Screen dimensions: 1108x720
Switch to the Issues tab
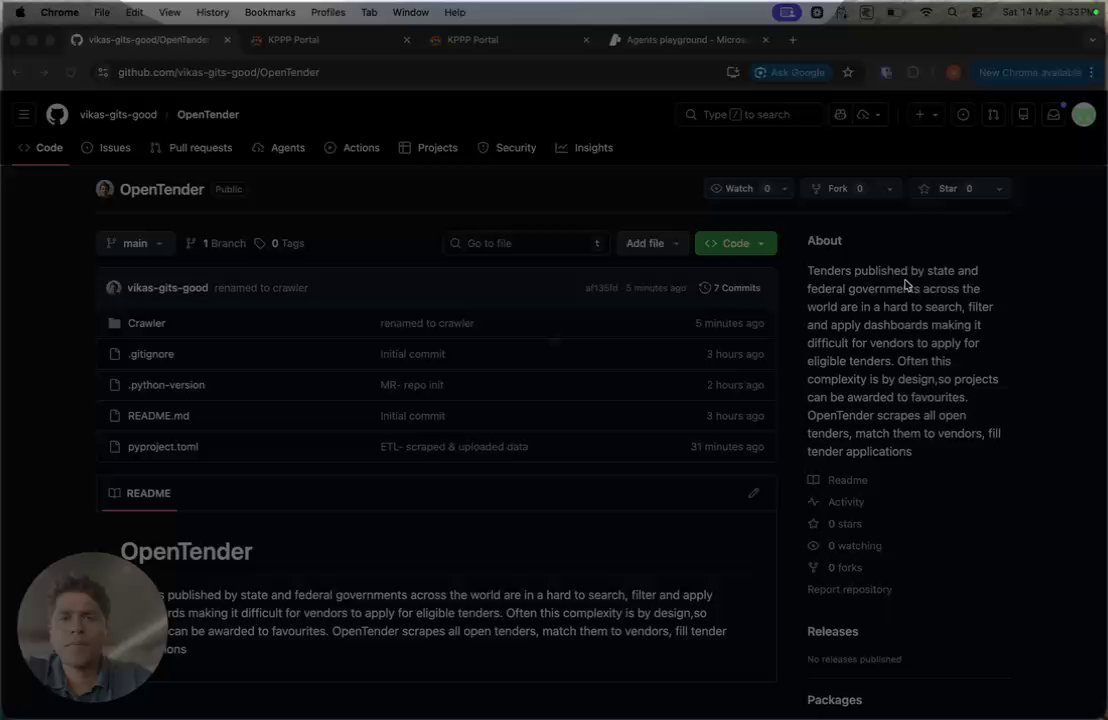pyautogui.click(x=106, y=148)
